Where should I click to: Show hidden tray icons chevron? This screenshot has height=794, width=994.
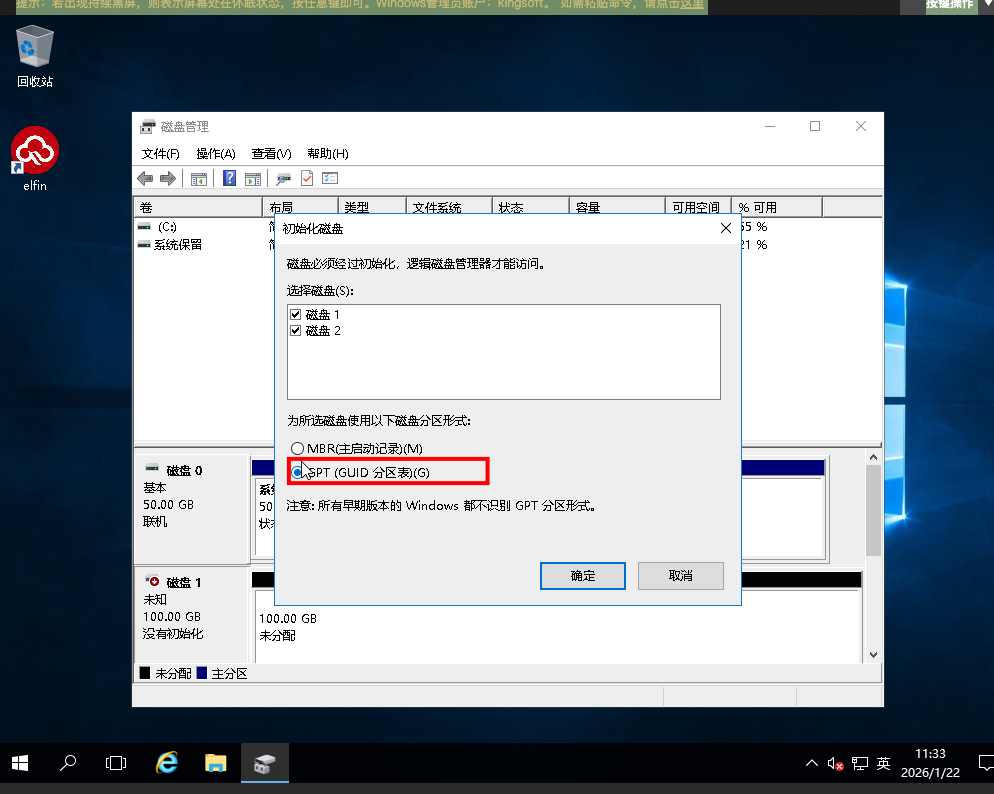click(x=811, y=764)
